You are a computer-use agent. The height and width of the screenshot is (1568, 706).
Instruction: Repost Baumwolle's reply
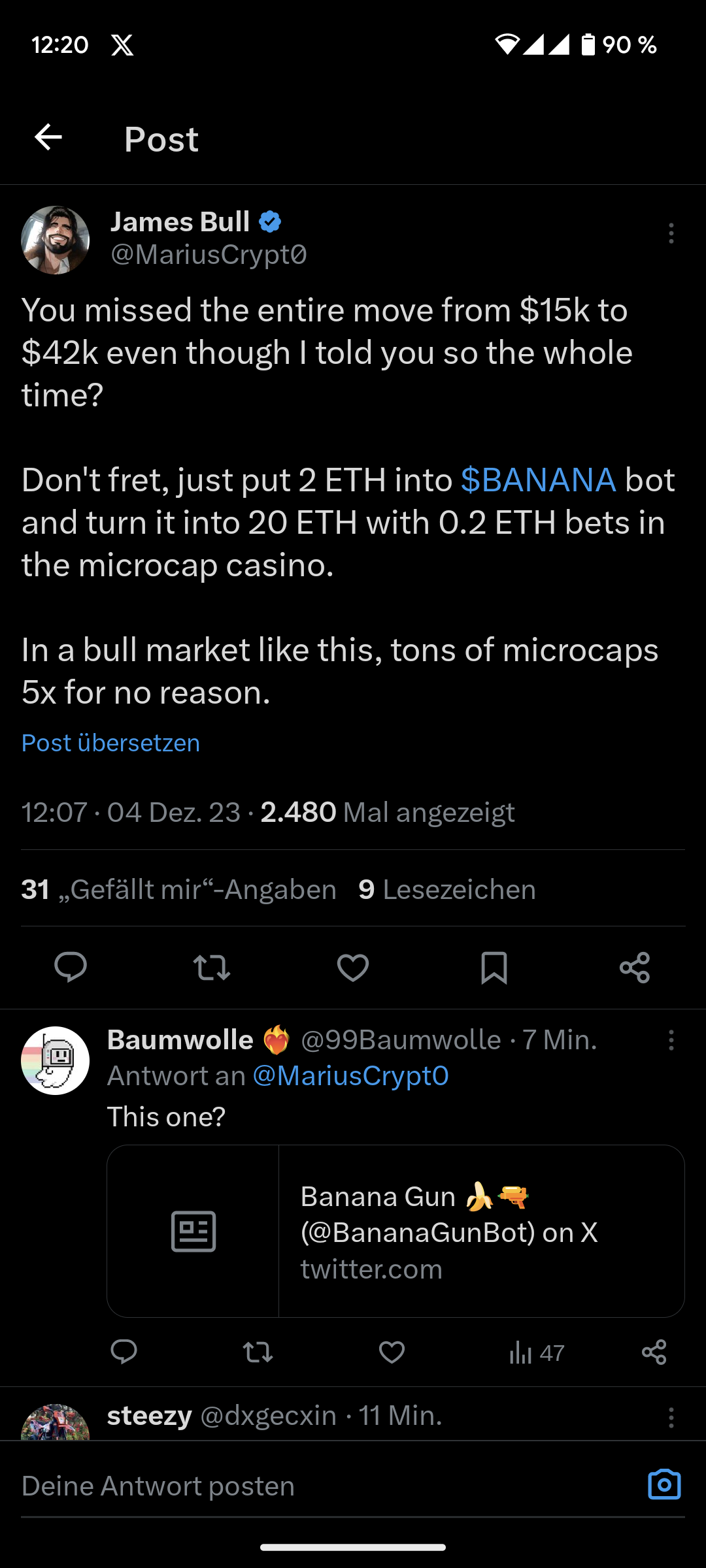[258, 1352]
